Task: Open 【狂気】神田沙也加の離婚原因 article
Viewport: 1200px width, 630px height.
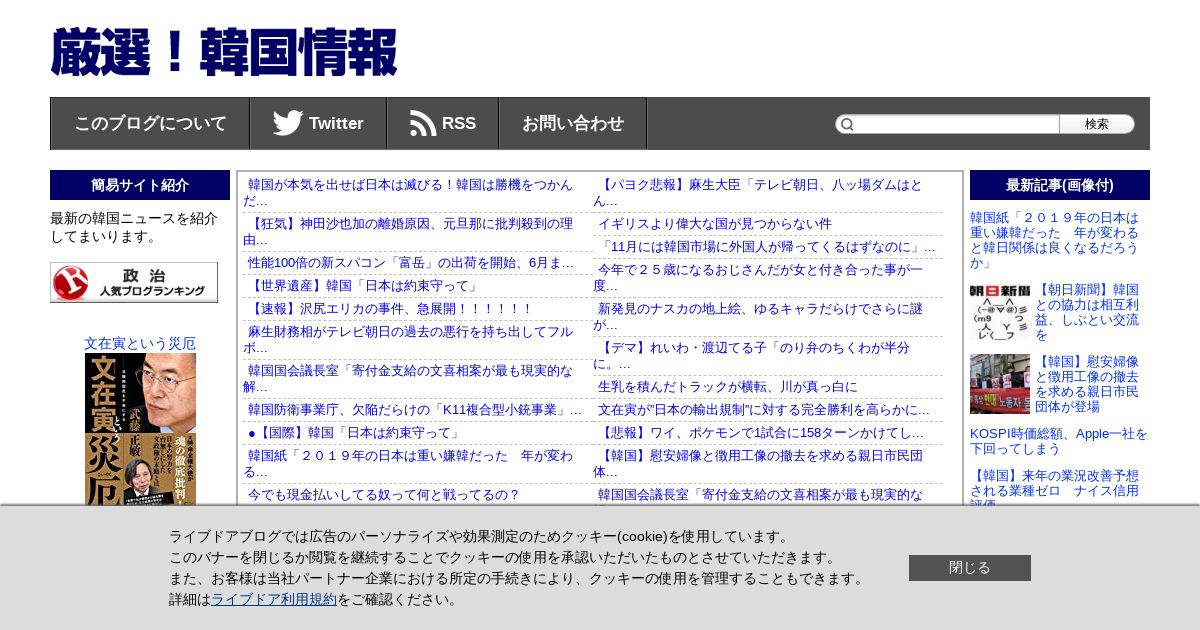Action: 410,232
